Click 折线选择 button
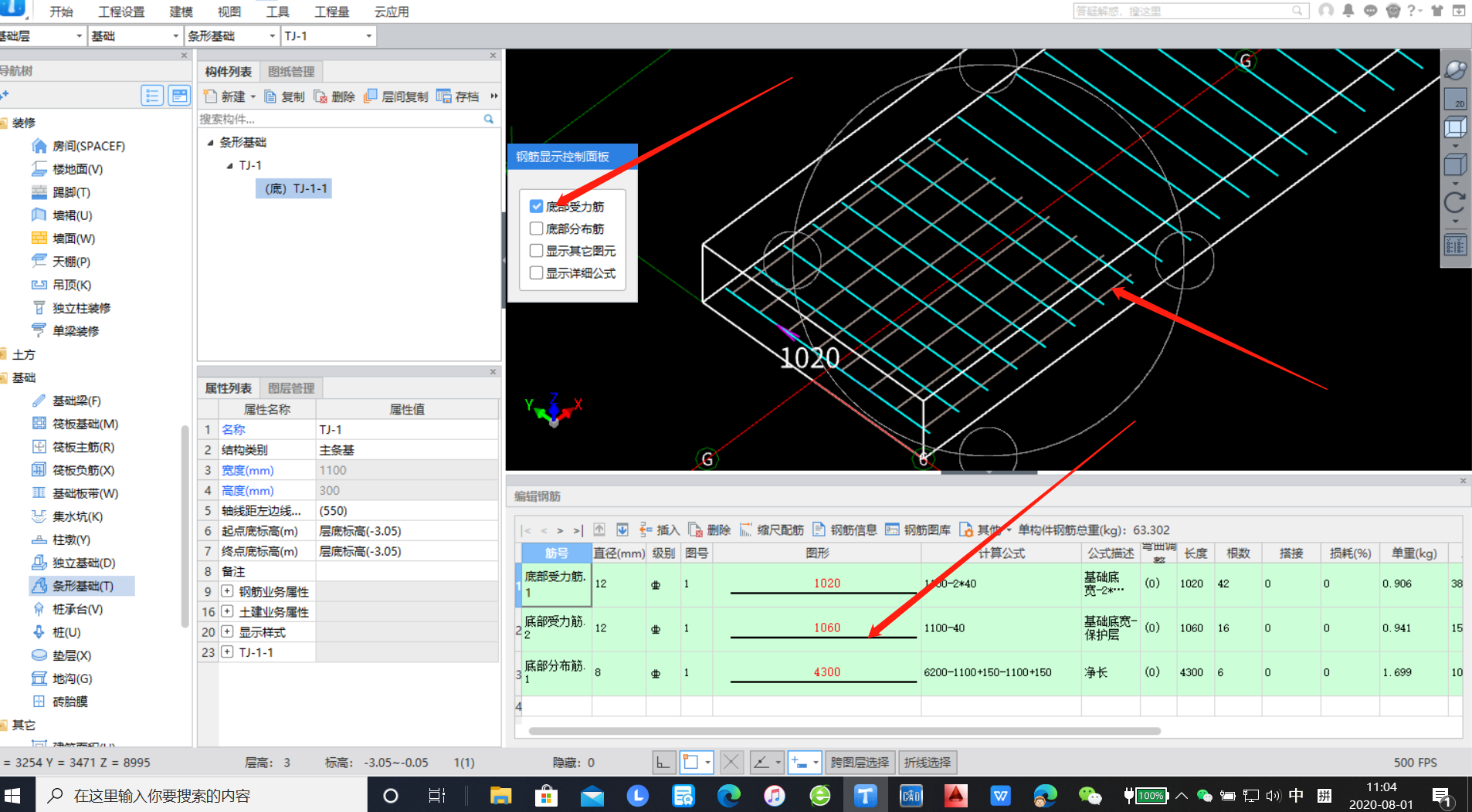This screenshot has width=1472, height=812. click(x=928, y=763)
